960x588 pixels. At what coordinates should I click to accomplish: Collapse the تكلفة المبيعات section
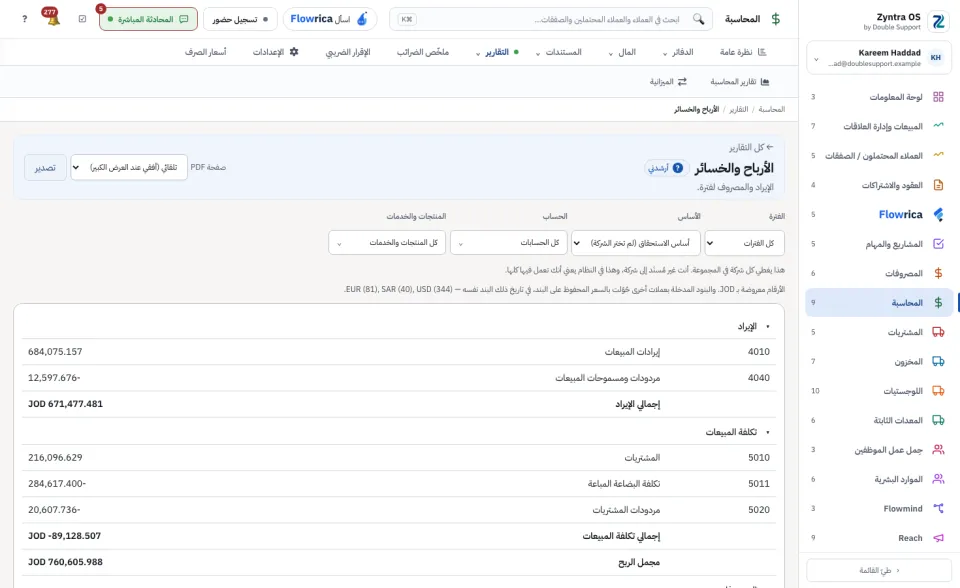pos(737,432)
